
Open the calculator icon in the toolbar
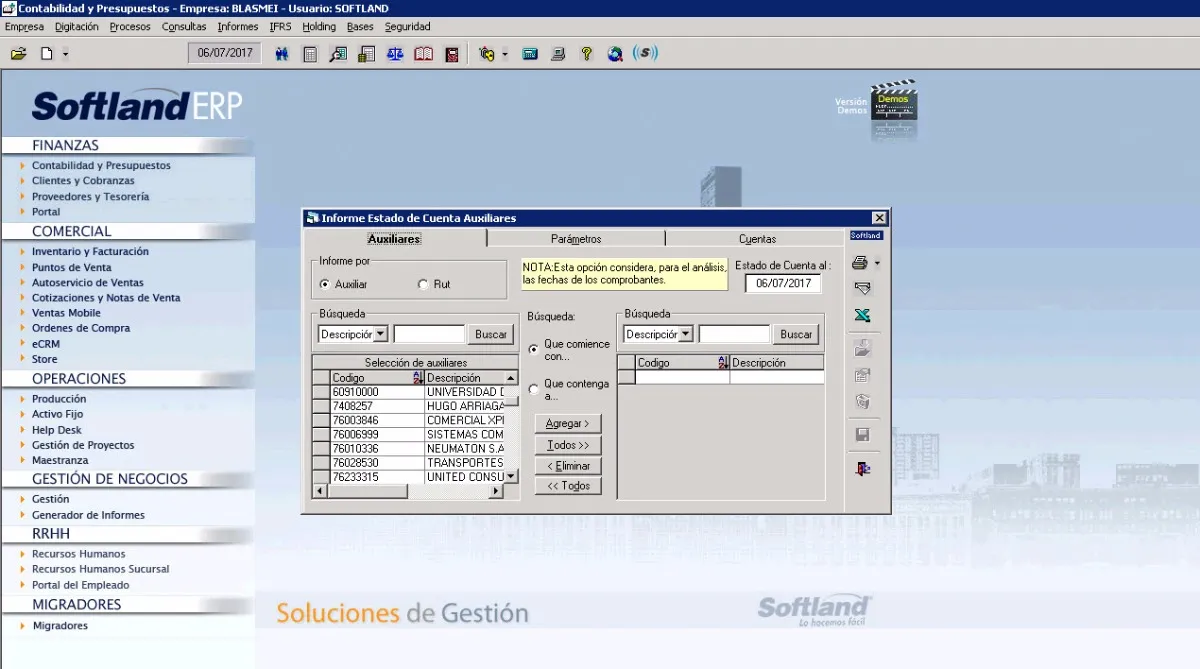pyautogui.click(x=310, y=53)
